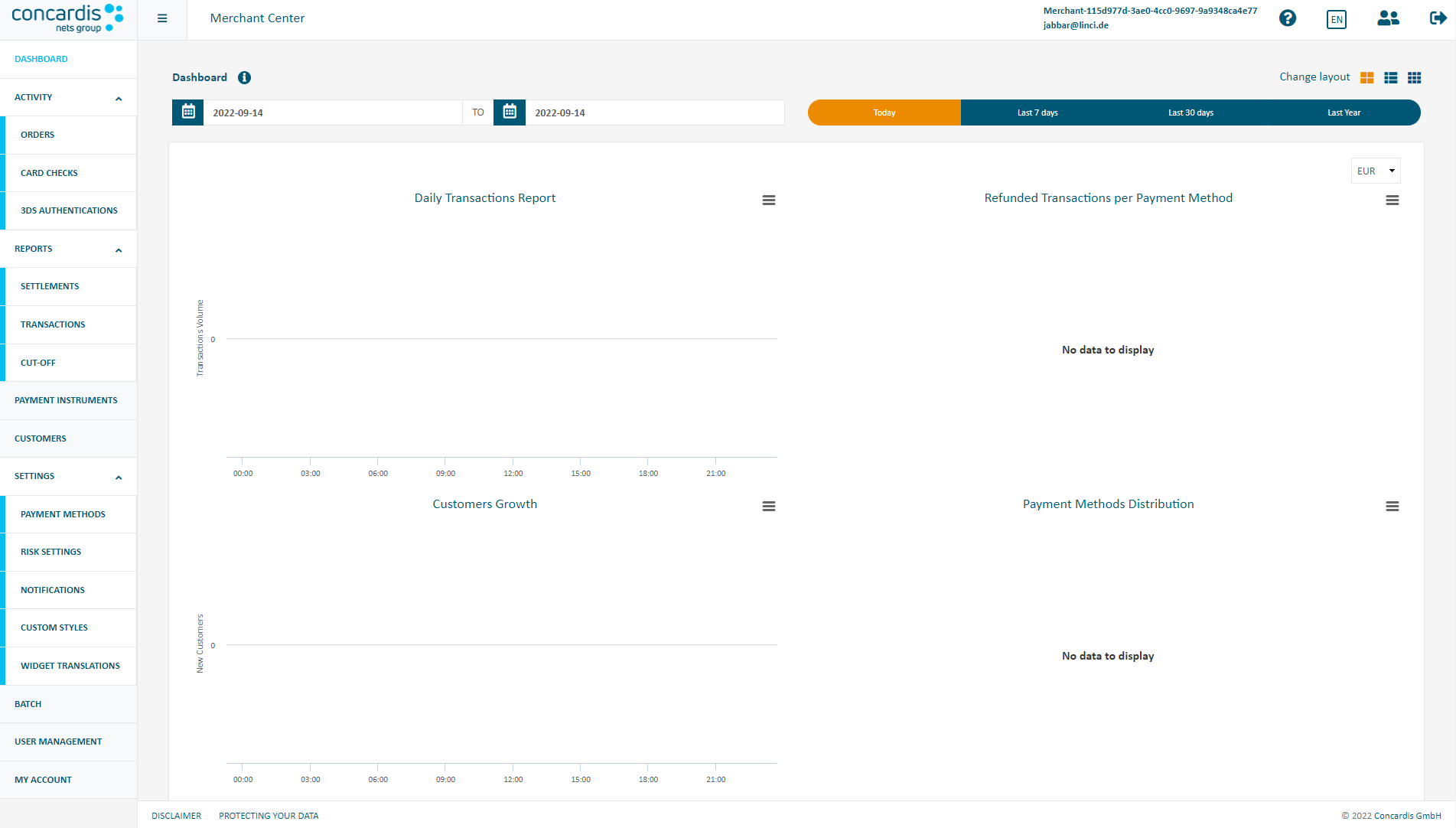This screenshot has width=1456, height=828.
Task: Click the Payment Methods Distribution title
Action: click(x=1109, y=504)
